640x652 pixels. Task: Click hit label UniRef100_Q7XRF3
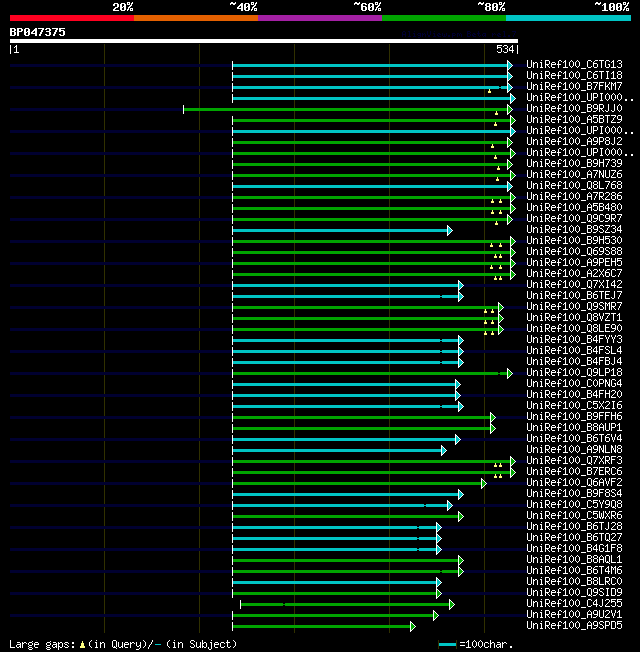point(574,460)
